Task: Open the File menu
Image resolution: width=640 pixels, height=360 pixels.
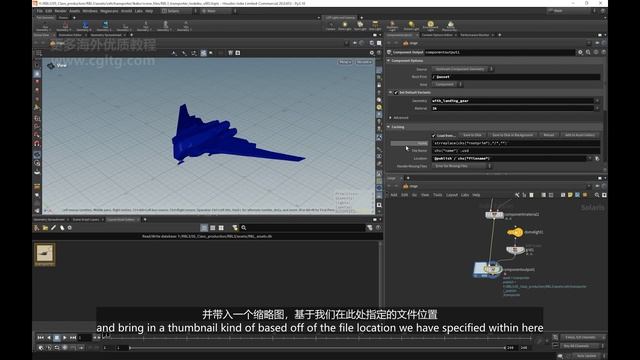Action: click(x=40, y=11)
